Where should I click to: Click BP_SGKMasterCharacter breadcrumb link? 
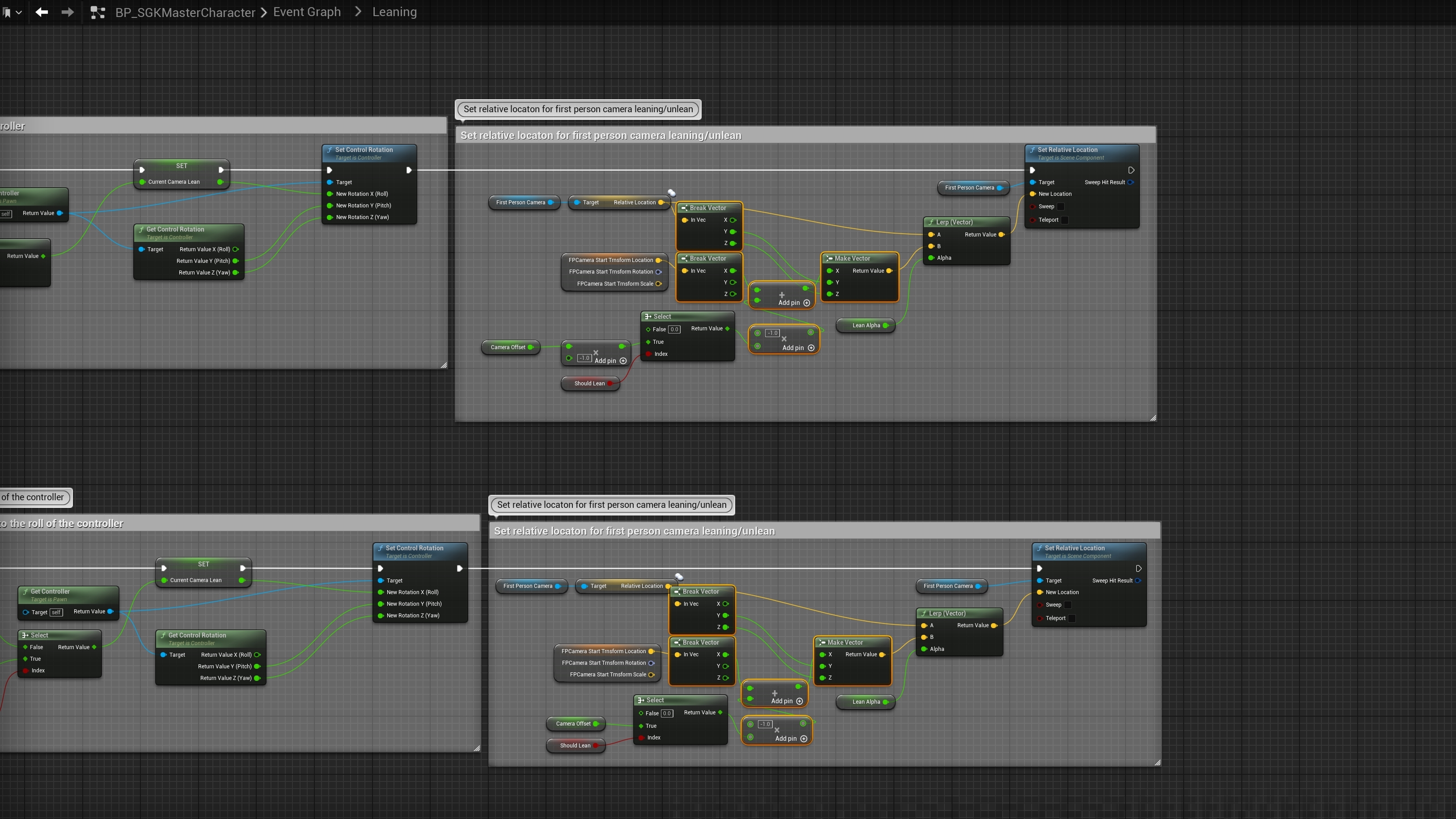[185, 13]
